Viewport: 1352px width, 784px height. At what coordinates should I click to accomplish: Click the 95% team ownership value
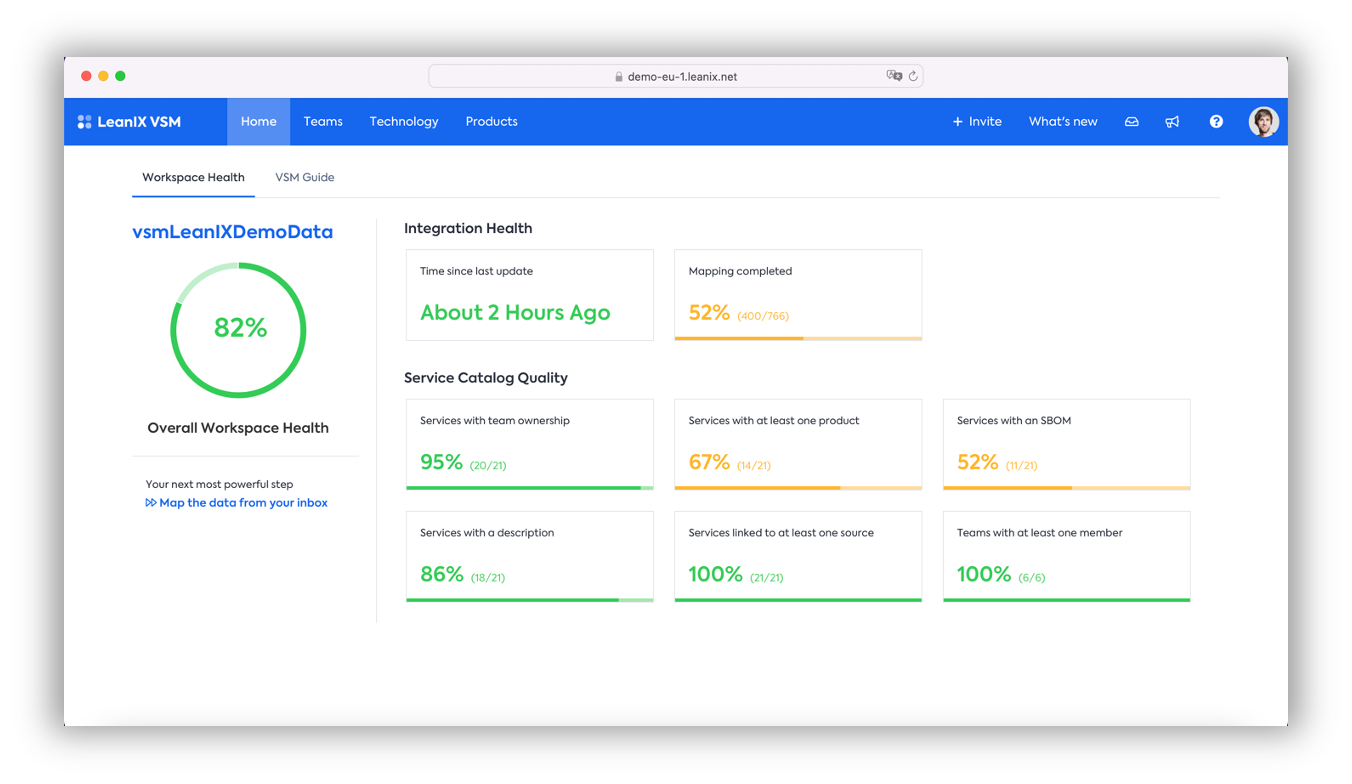(441, 462)
